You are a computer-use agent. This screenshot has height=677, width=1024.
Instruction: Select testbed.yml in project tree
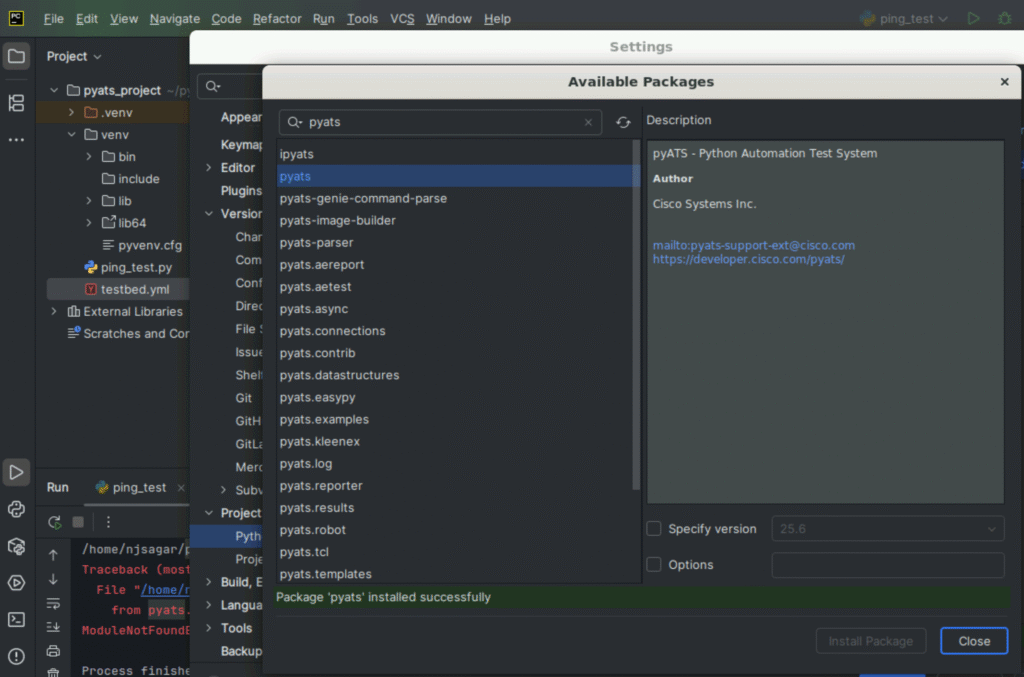(x=127, y=289)
